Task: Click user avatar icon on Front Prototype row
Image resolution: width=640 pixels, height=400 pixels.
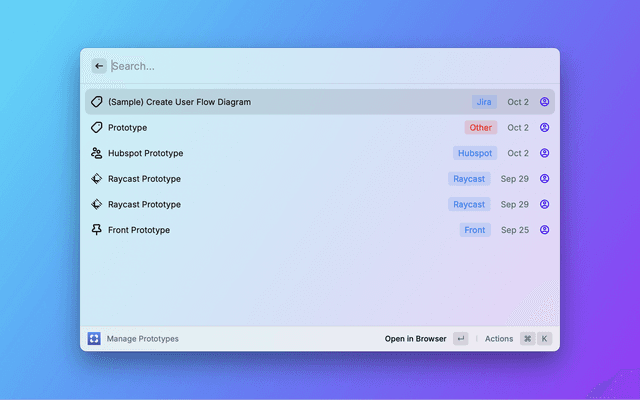Action: point(545,230)
